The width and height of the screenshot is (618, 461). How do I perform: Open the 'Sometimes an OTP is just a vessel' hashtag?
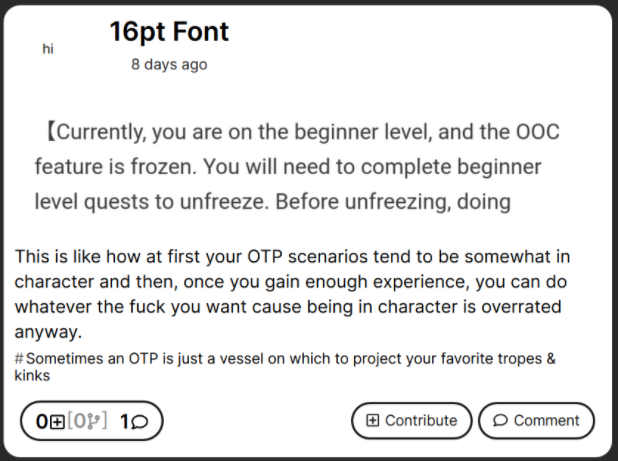(x=285, y=367)
